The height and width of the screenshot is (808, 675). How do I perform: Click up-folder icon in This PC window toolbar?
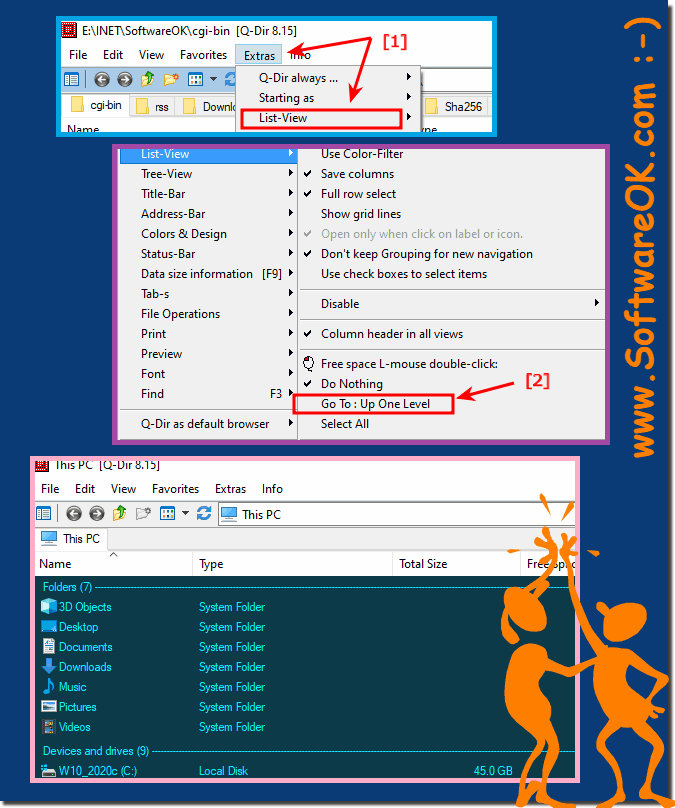point(120,513)
